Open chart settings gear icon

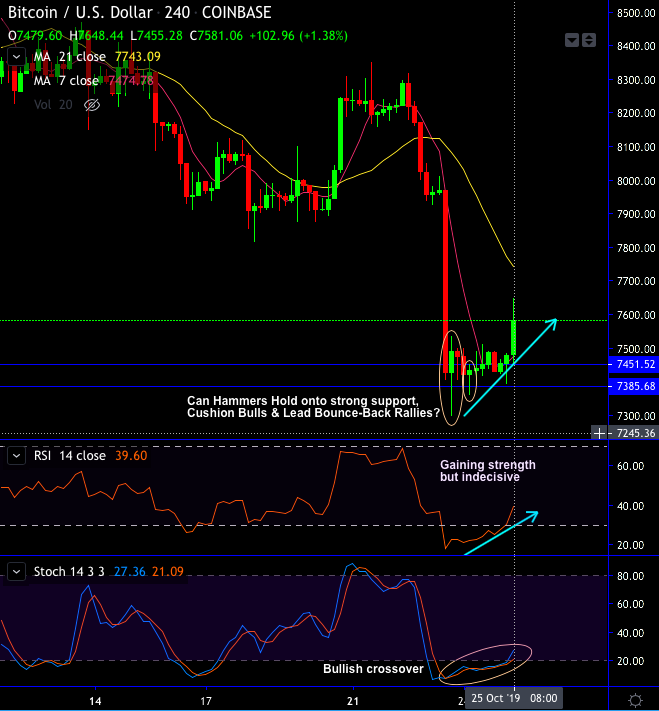[x=635, y=700]
